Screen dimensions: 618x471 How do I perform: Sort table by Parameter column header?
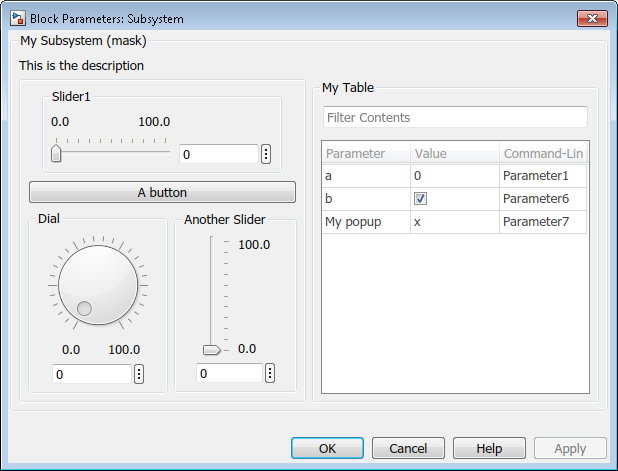(x=365, y=153)
